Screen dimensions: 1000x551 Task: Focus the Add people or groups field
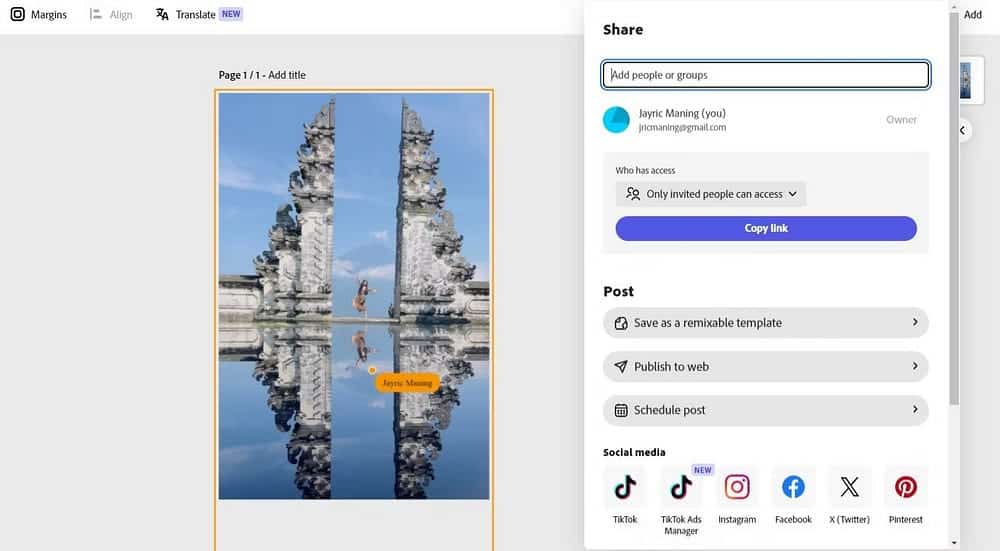tap(765, 75)
